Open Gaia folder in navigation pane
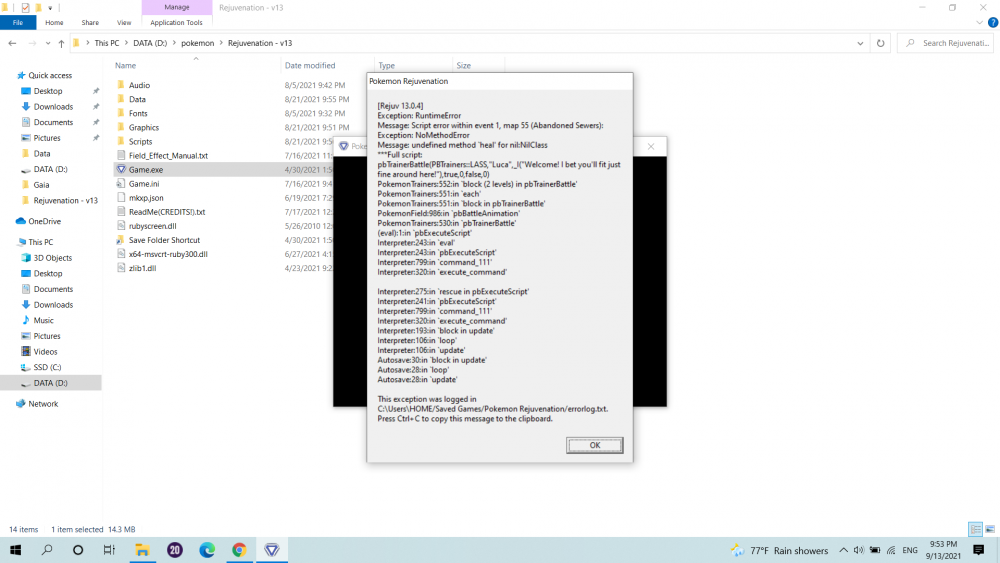The width and height of the screenshot is (1000, 563). pos(41,185)
